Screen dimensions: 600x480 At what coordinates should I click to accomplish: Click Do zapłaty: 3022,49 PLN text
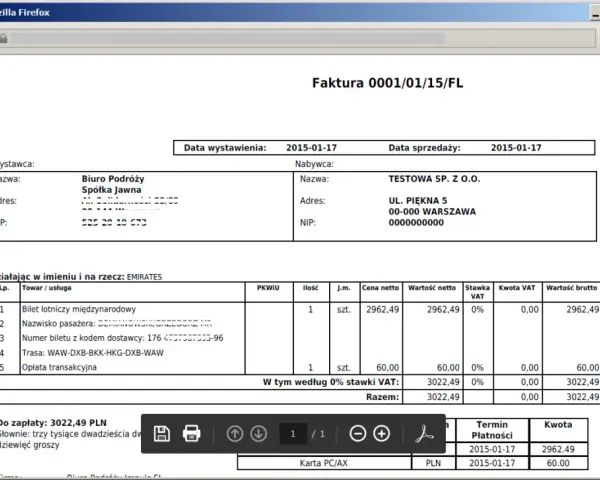[53, 423]
